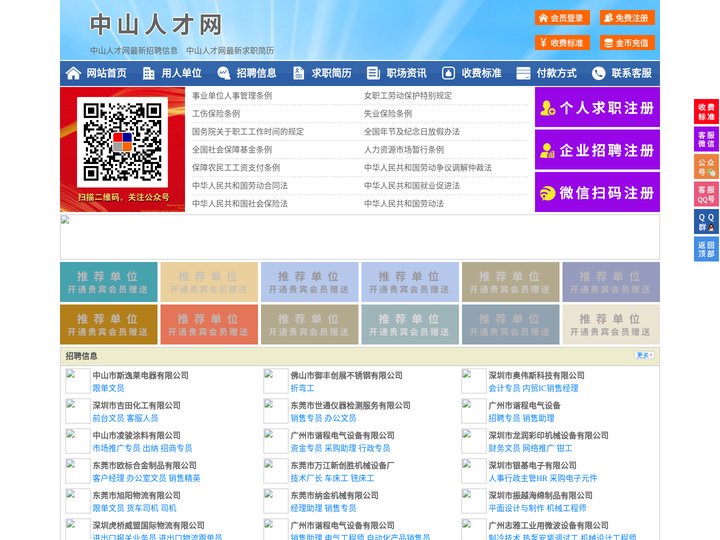Click the 更多 link in 招聘信息 header
Viewport: 720px width, 540px height.
click(x=644, y=355)
